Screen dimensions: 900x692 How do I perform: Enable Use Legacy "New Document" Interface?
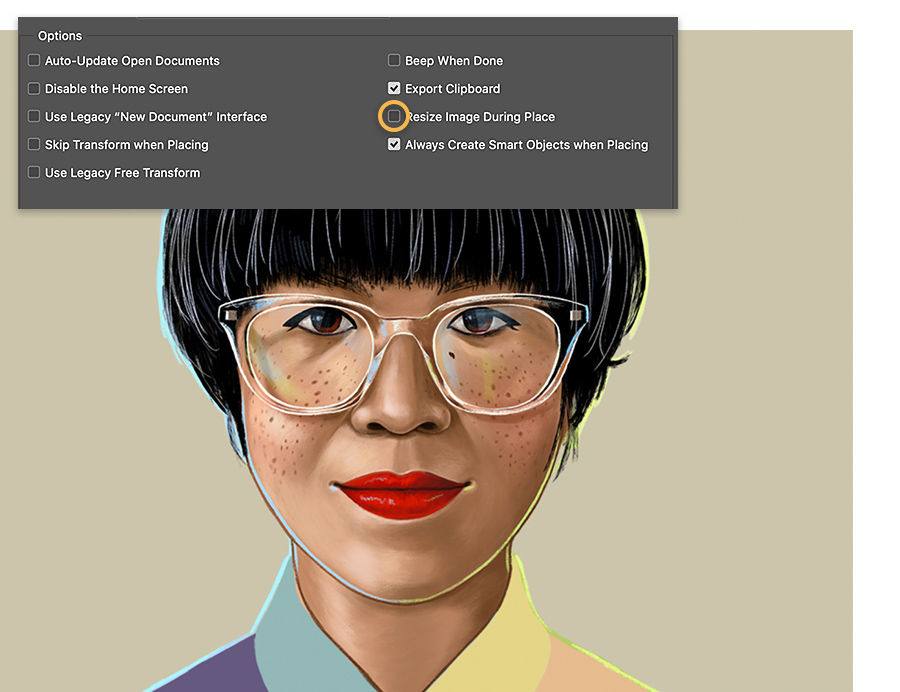coord(32,116)
